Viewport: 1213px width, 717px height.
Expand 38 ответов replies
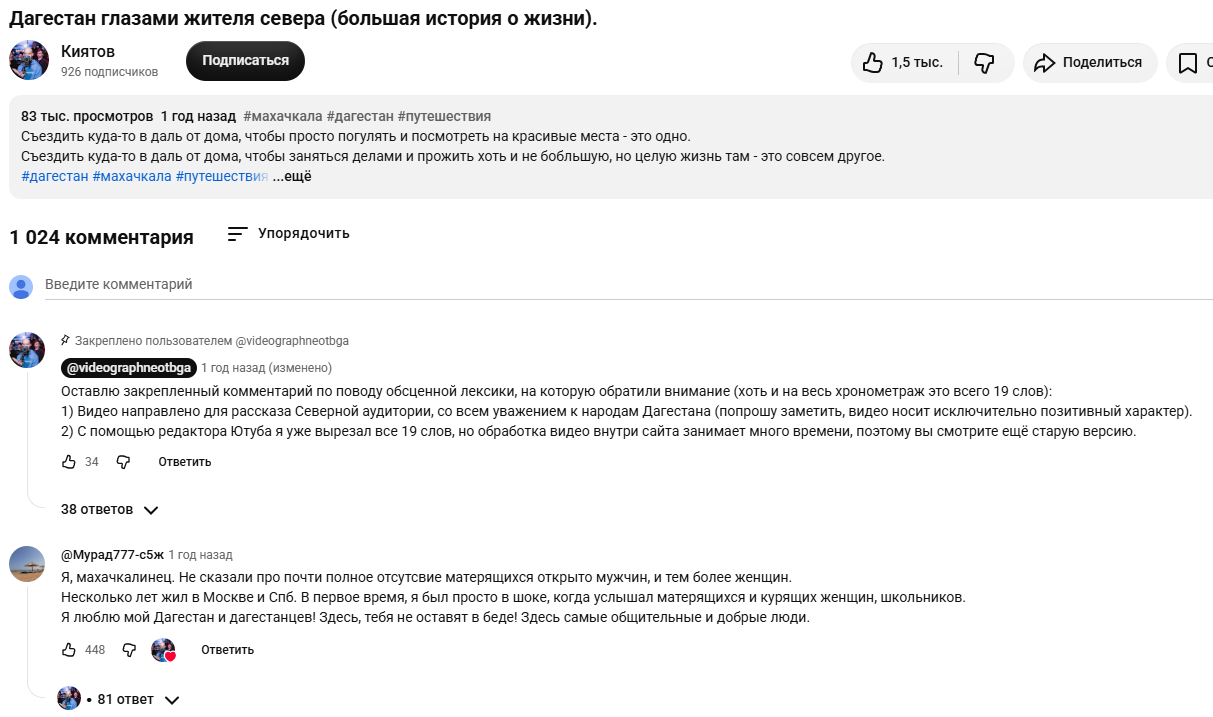point(110,509)
